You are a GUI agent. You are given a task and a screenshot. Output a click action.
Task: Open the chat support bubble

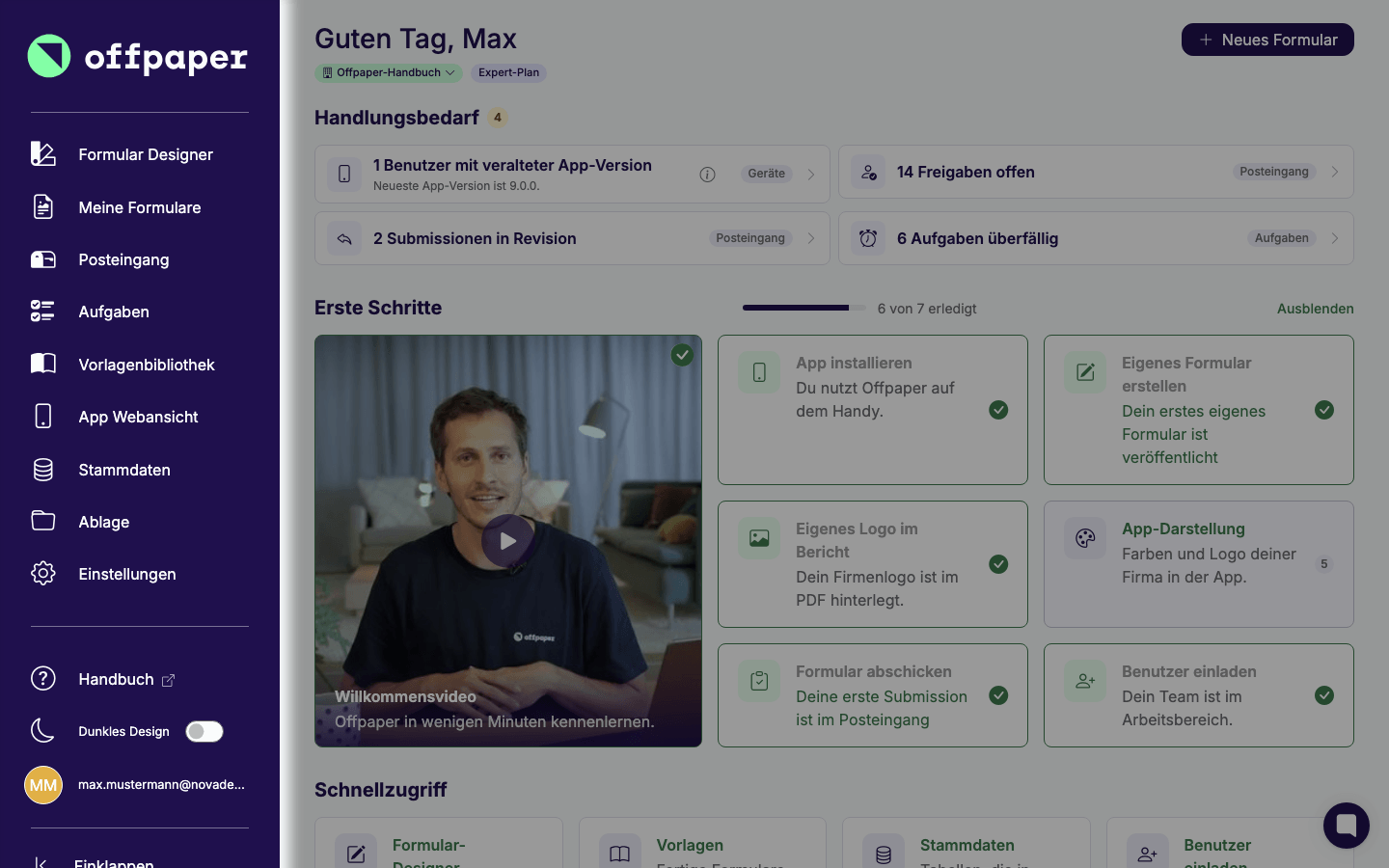[1347, 826]
